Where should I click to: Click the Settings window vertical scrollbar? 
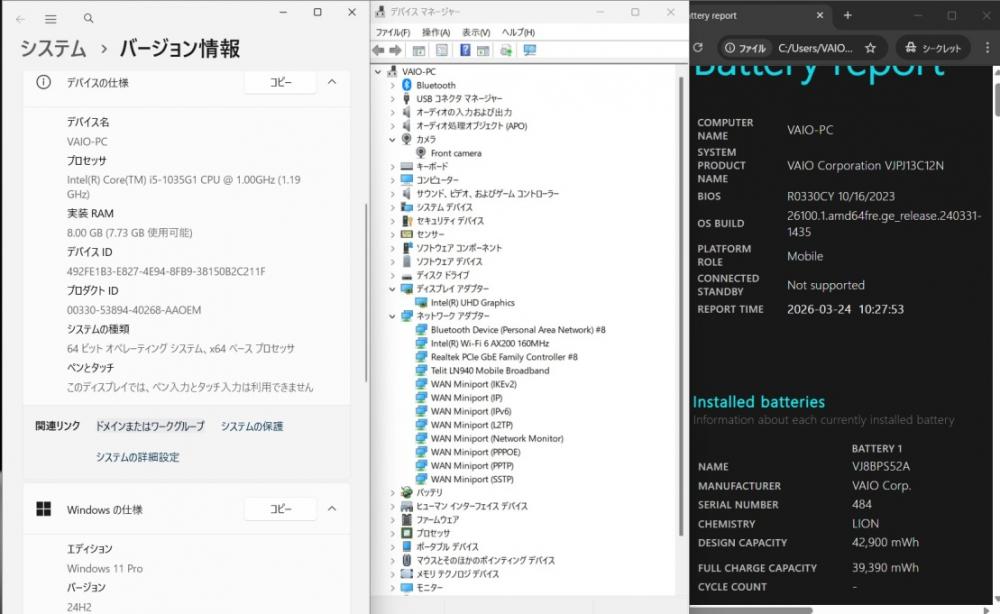(x=366, y=293)
